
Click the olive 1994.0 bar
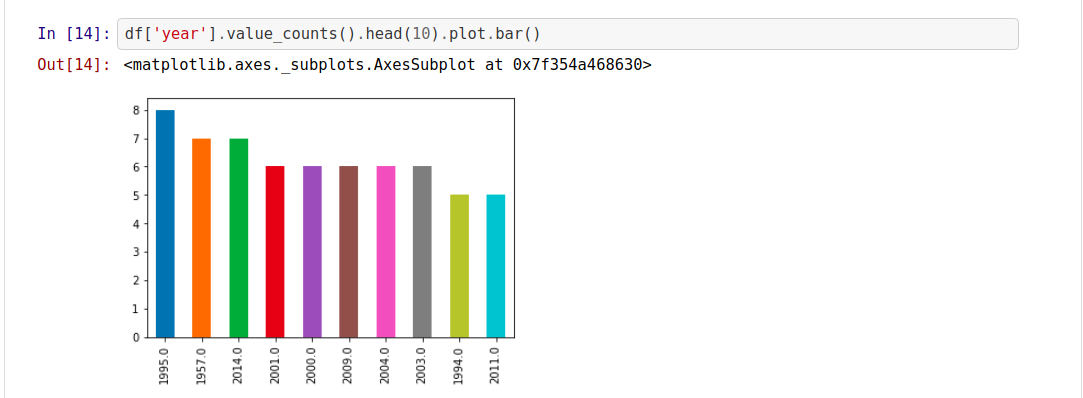[459, 267]
